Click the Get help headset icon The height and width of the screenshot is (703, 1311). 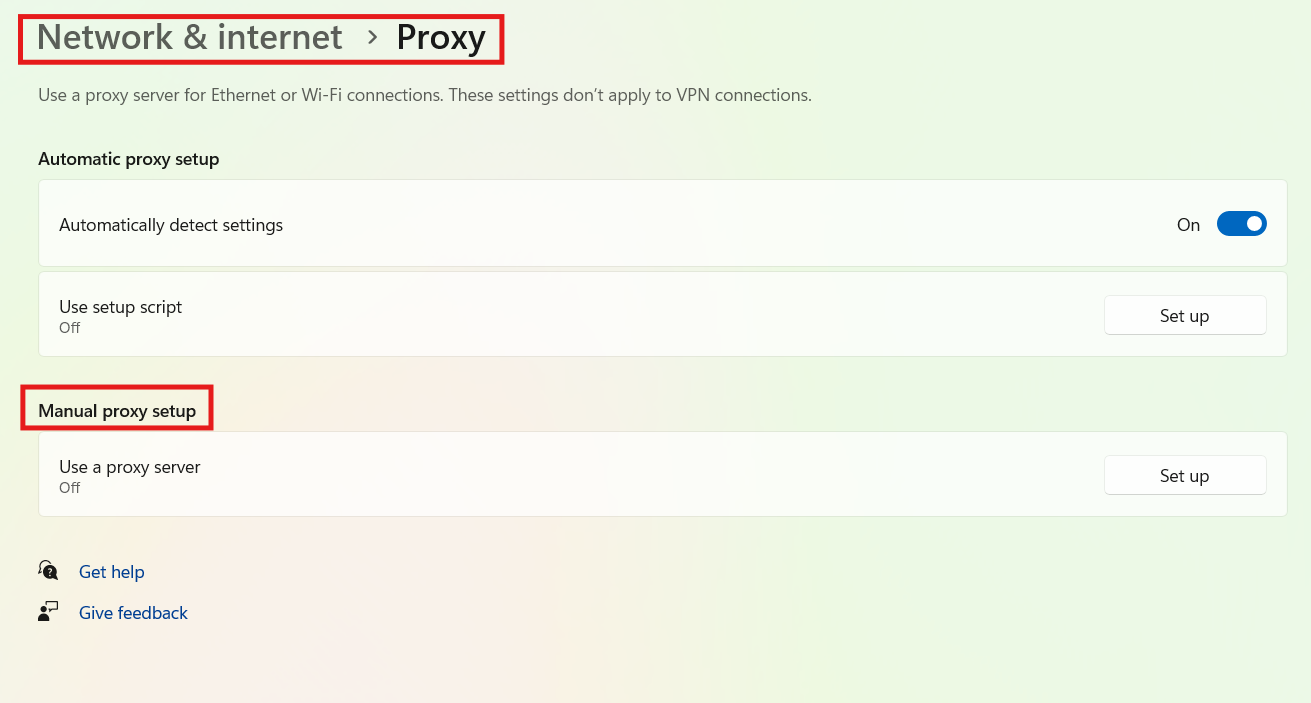coord(47,570)
